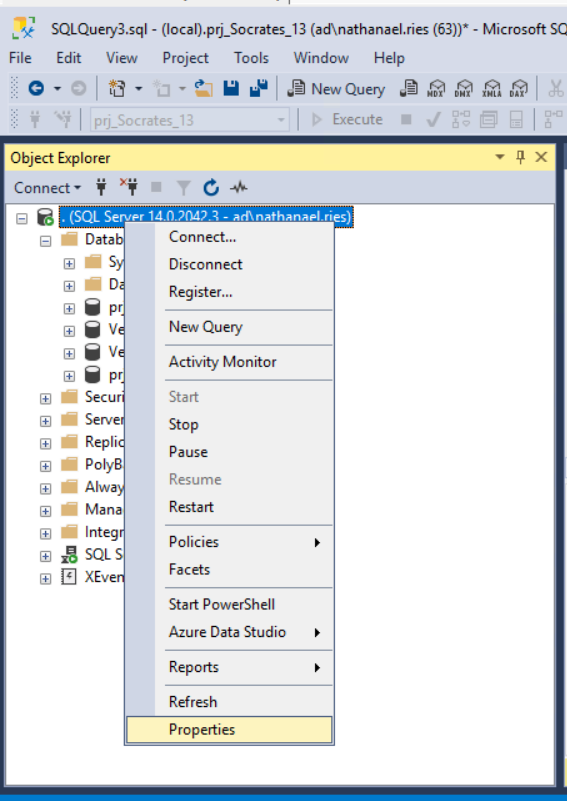Viewport: 567px width, 801px height.
Task: Click New Query in the main toolbar
Action: click(336, 88)
